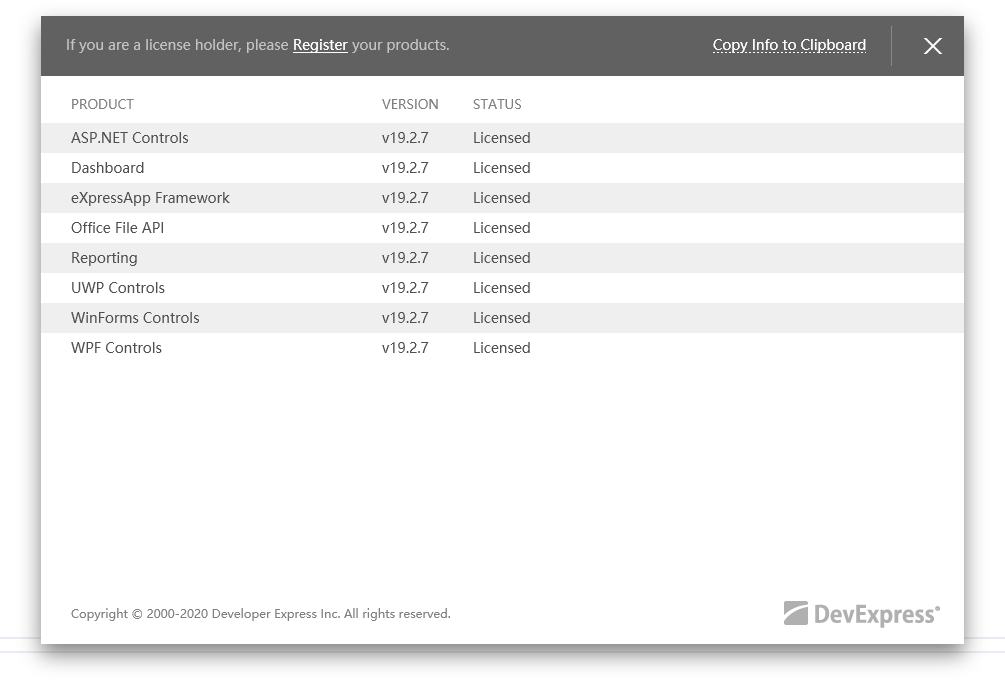This screenshot has height=680, width=1005.
Task: Click version v19.2.7 of Dashboard
Action: [405, 168]
